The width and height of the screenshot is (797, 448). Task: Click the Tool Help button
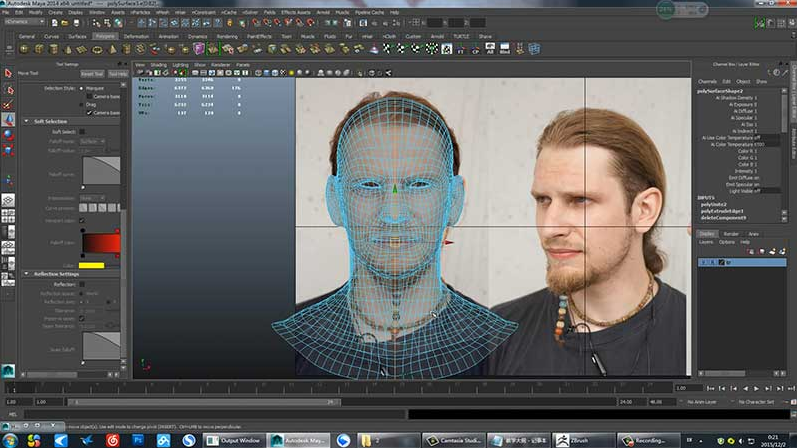[118, 74]
